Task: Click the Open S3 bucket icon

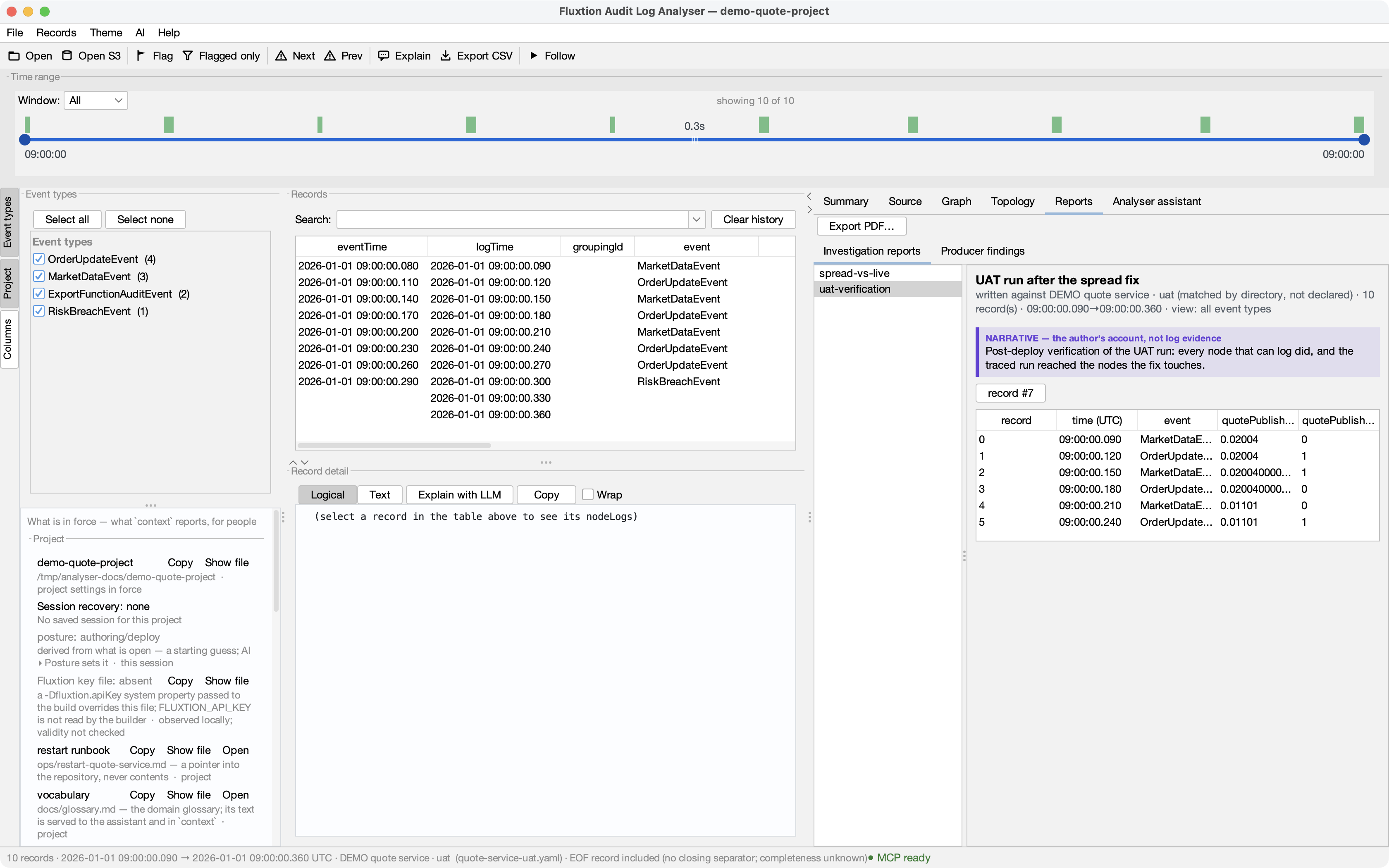Action: 67,56
